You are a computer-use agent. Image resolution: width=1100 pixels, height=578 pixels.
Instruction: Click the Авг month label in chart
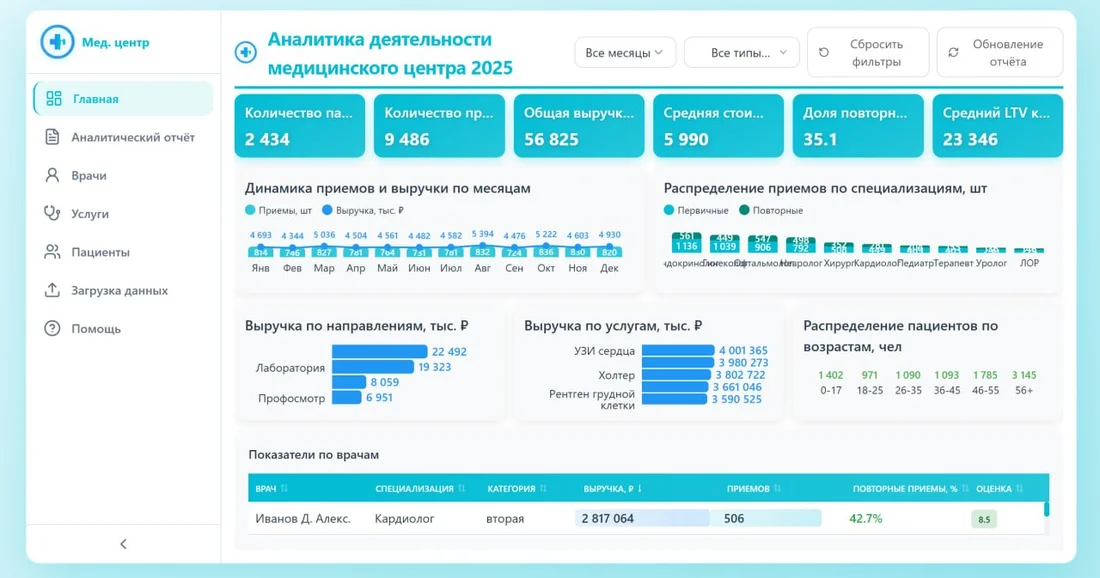483,268
